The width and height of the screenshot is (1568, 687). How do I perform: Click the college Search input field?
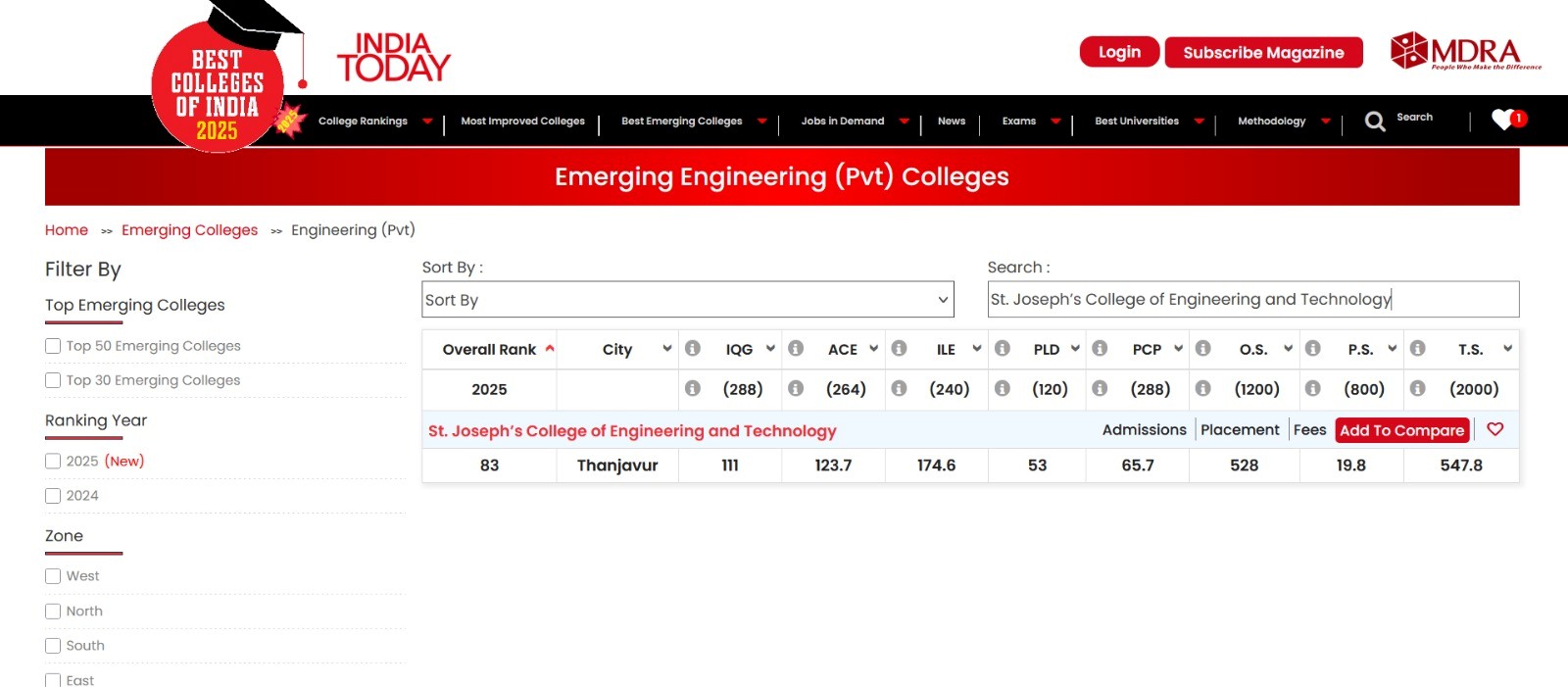click(x=1253, y=300)
